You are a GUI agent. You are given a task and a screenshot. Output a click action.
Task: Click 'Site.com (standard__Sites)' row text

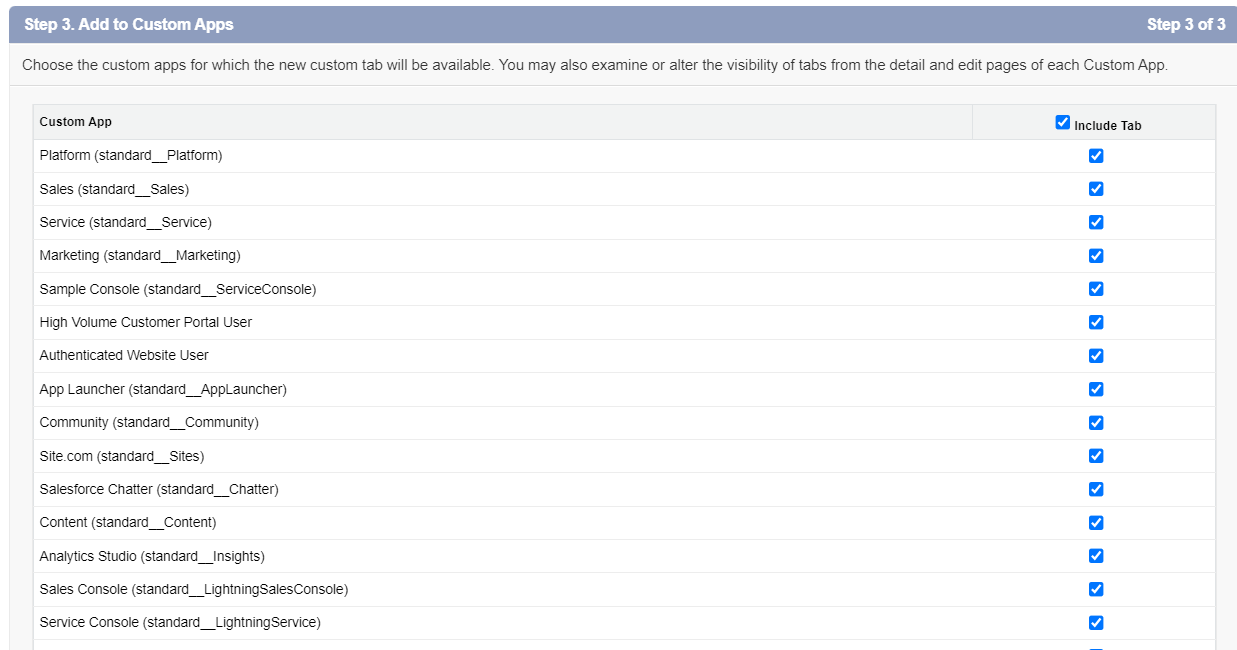(x=122, y=456)
